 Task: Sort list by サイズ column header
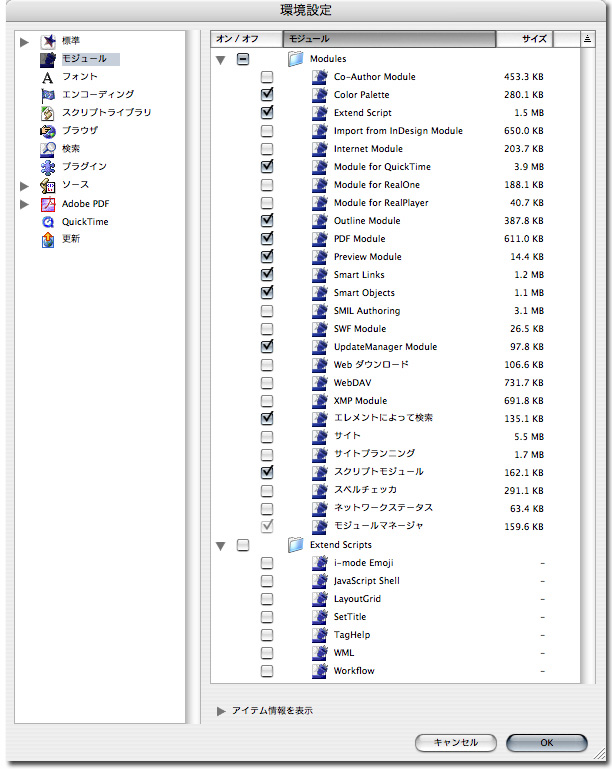tap(536, 39)
